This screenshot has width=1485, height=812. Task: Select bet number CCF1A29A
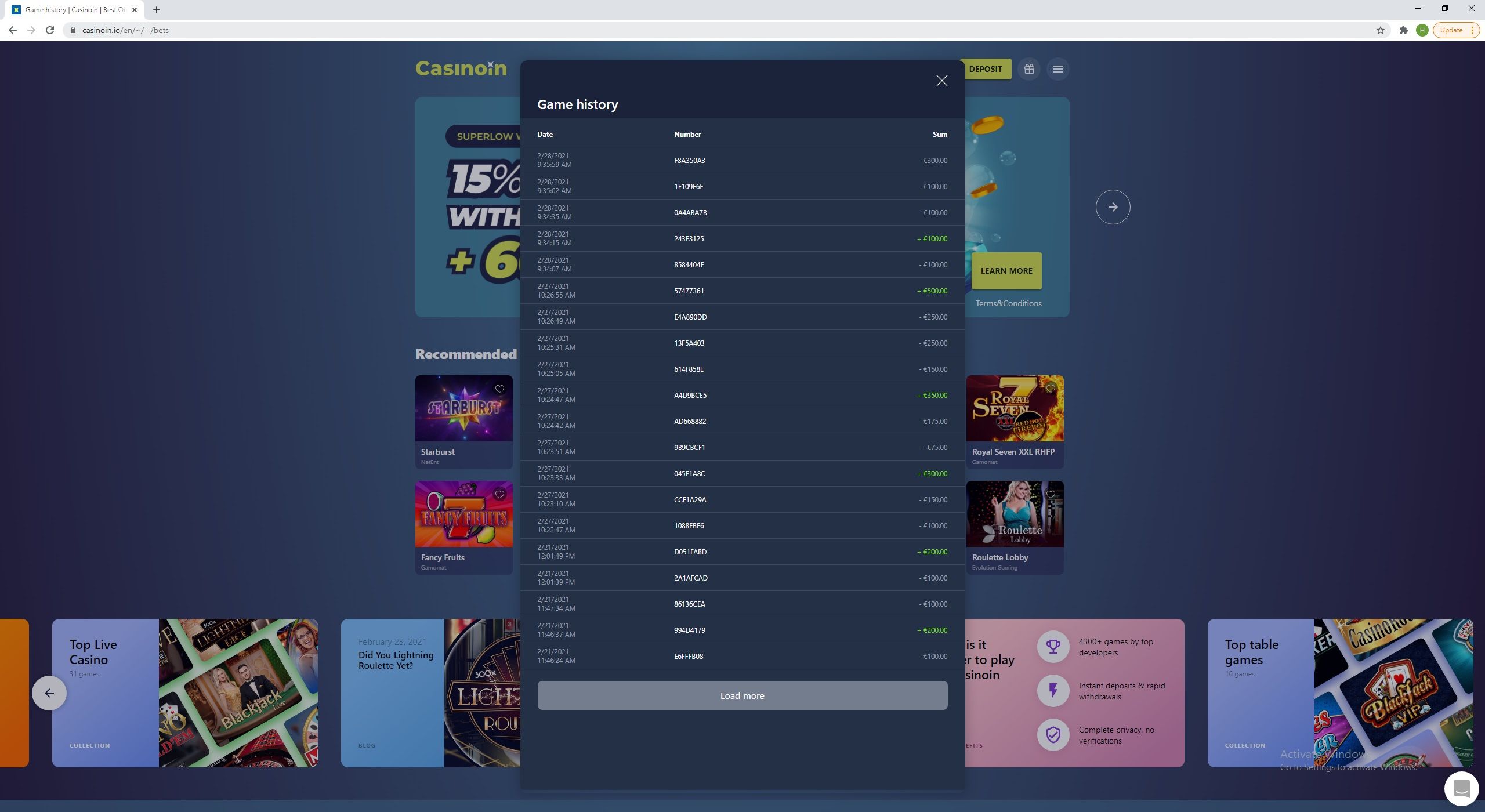[690, 500]
